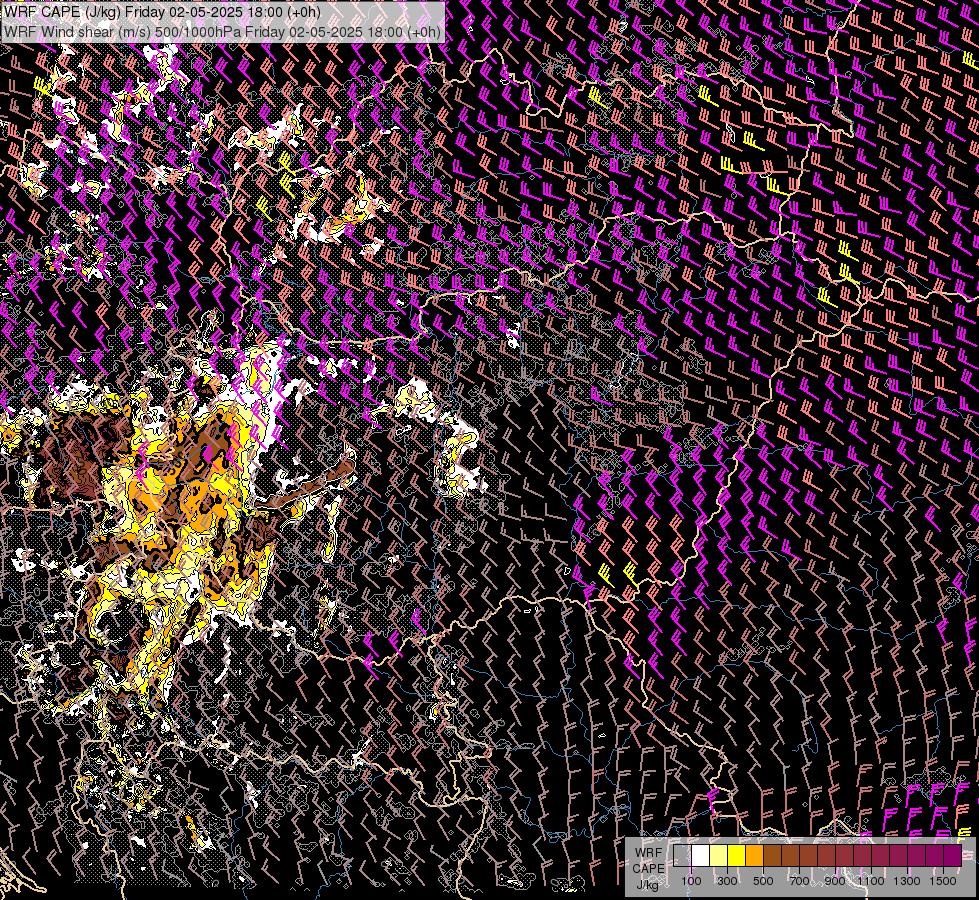Viewport: 979px width, 900px height.
Task: Click the legend value 300
Action: pos(727,881)
